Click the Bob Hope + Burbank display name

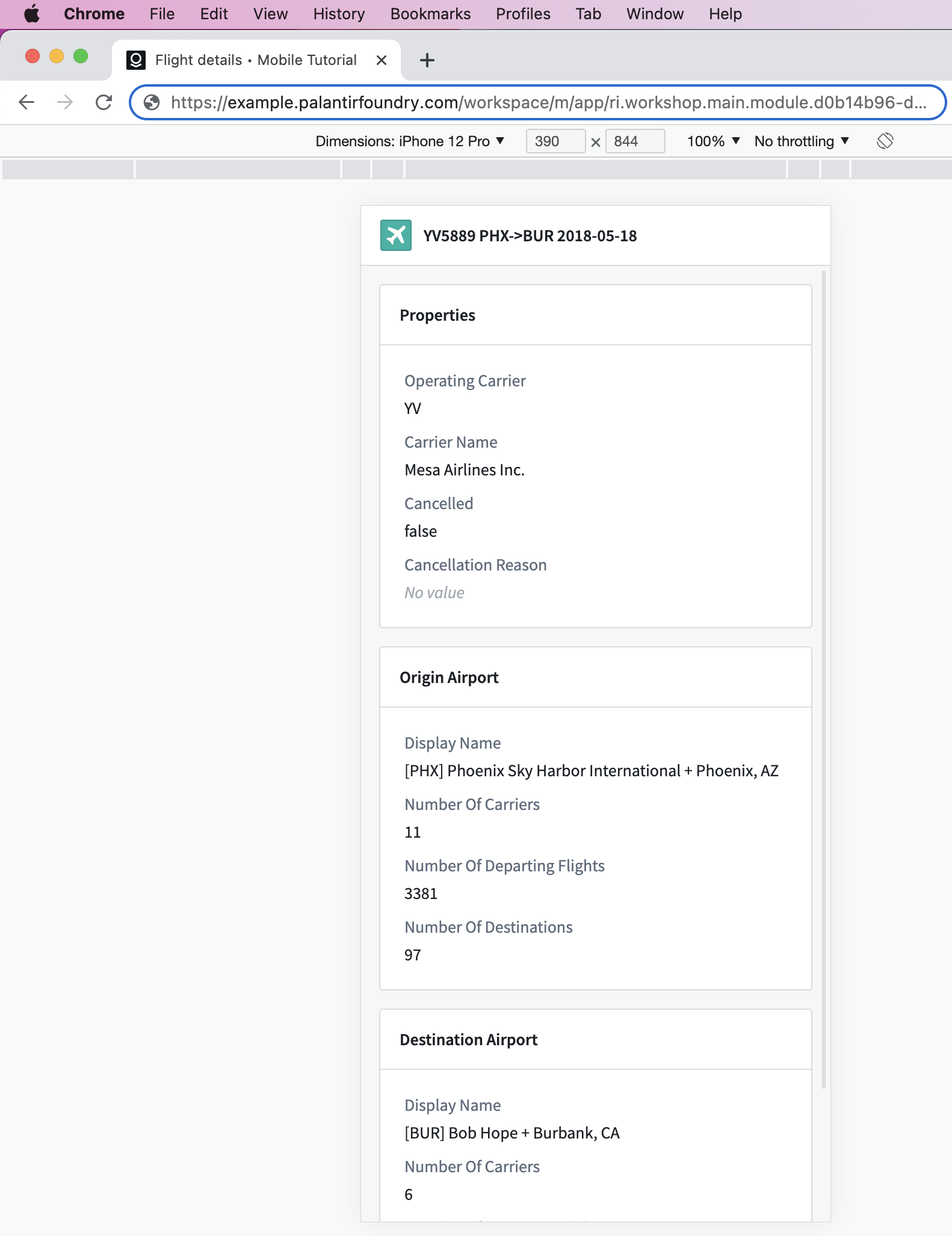tap(512, 1133)
